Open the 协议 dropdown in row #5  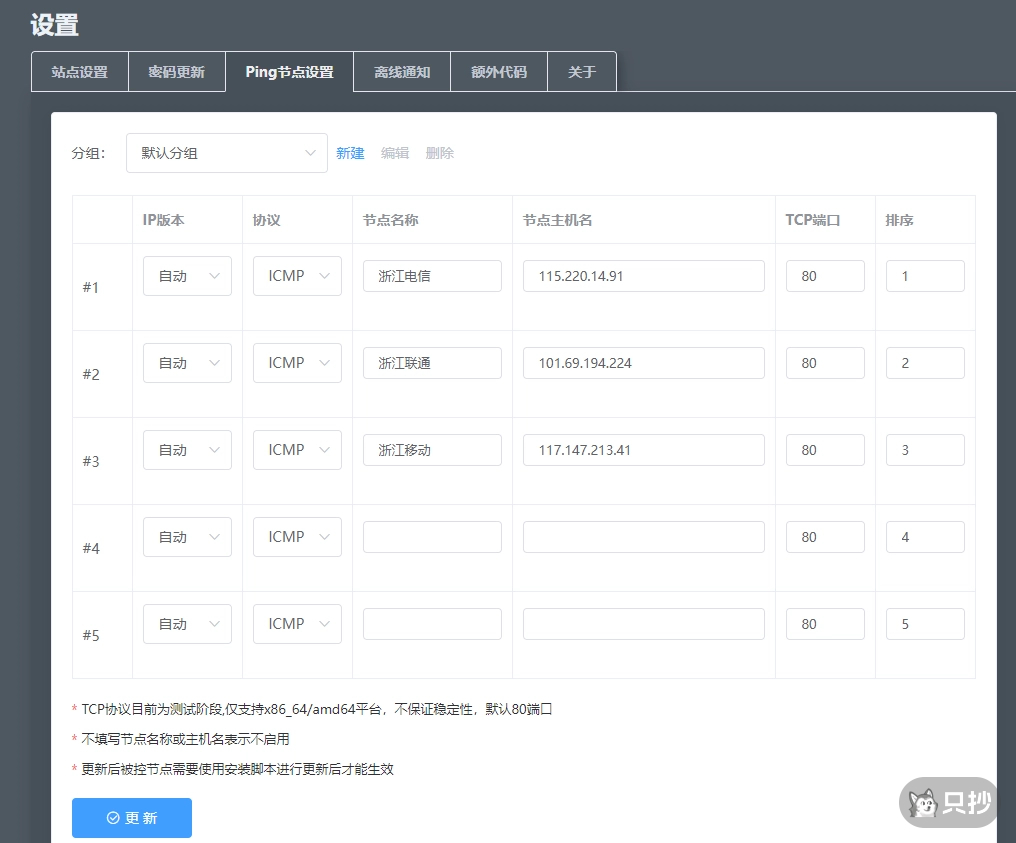click(x=296, y=623)
